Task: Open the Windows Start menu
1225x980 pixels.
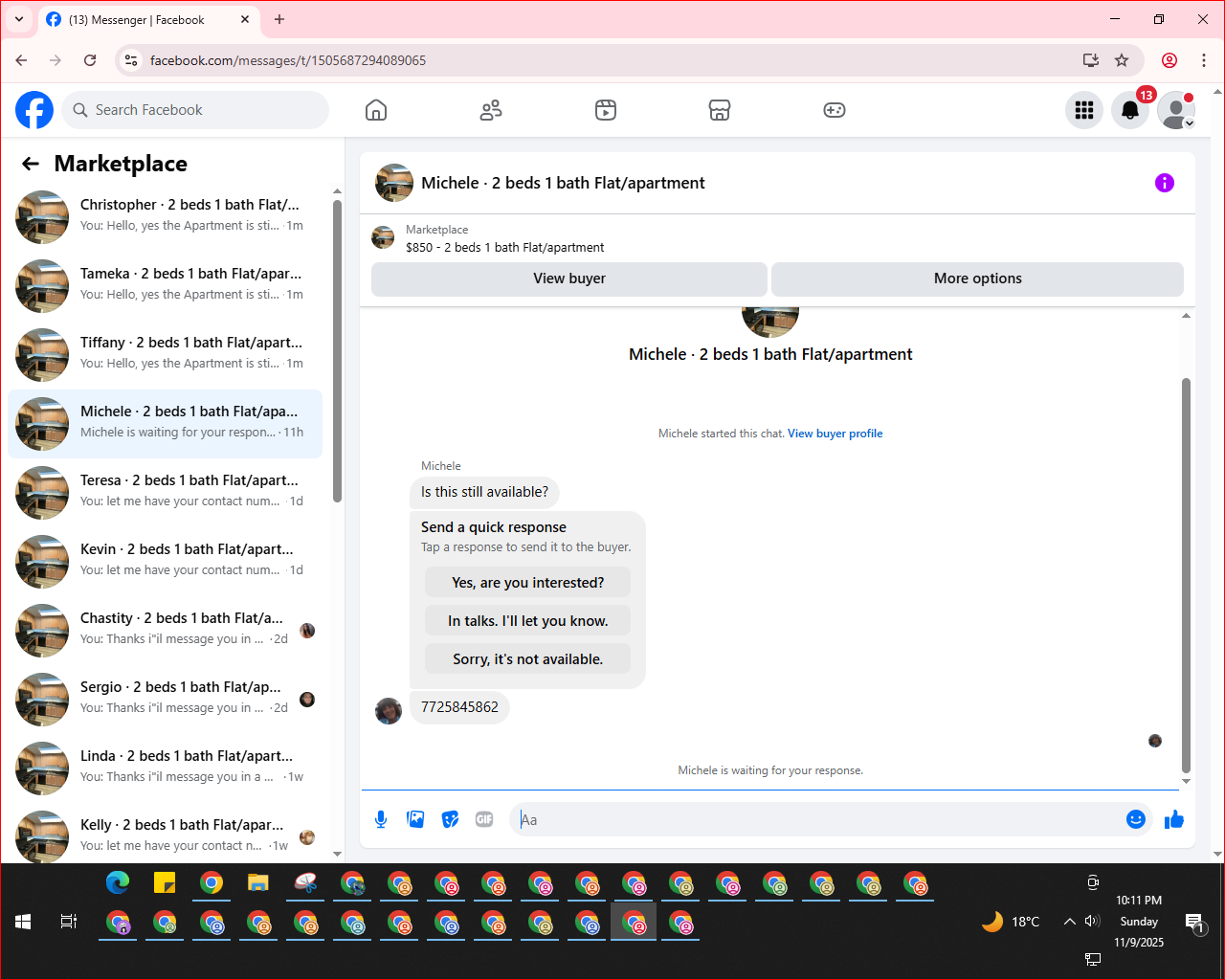Action: 24,922
